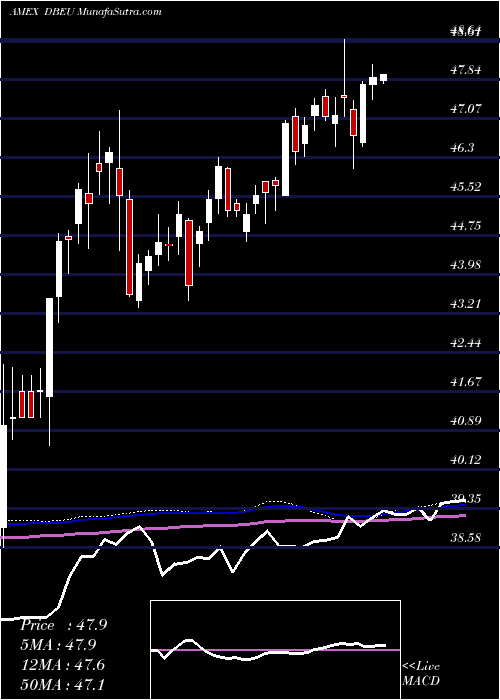Click the 39.35 price axis label
The image size is (500, 700).
coord(466,499)
